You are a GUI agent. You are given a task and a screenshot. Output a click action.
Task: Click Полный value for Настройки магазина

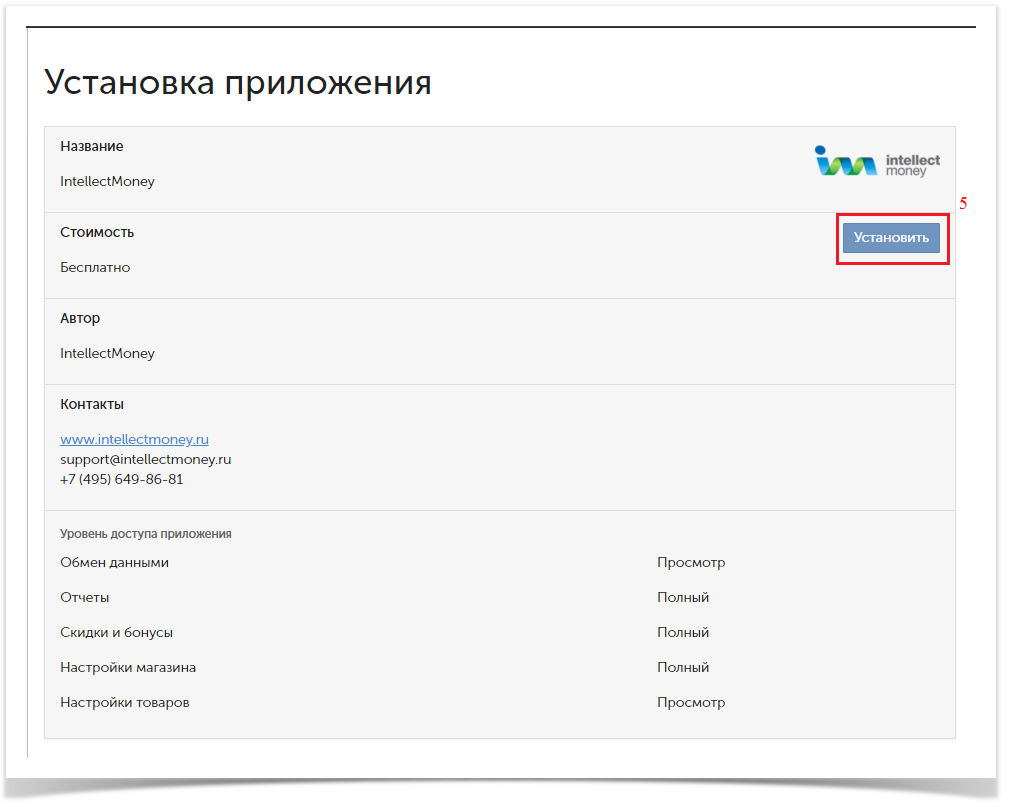click(683, 667)
